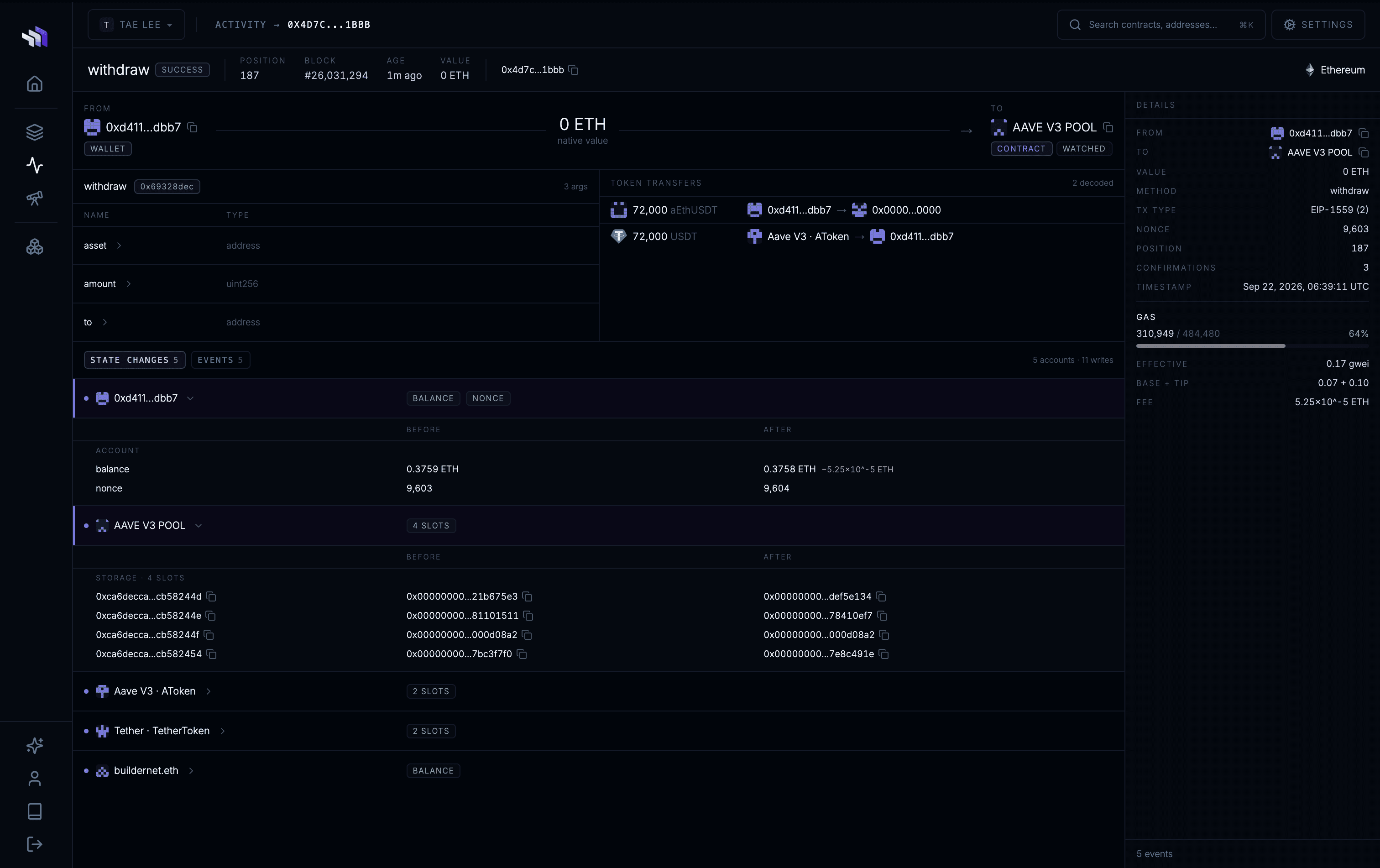
Task: Open the home page from the sidebar
Action: pos(34,84)
